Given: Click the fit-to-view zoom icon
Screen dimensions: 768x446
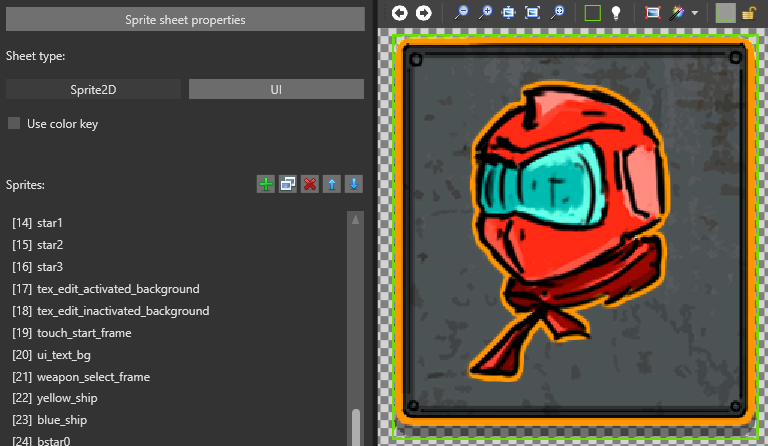Looking at the screenshot, I should pos(532,13).
